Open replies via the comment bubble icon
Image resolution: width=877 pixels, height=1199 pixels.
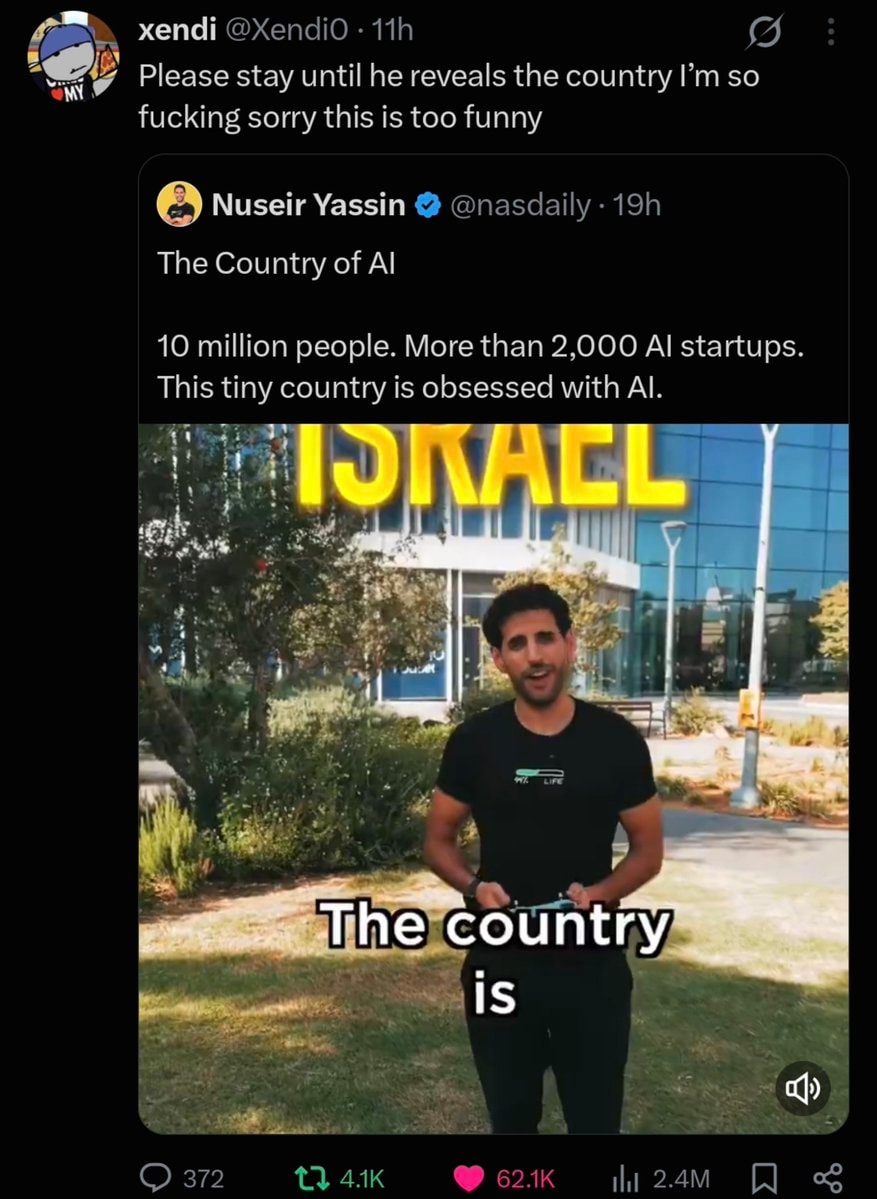(157, 1178)
